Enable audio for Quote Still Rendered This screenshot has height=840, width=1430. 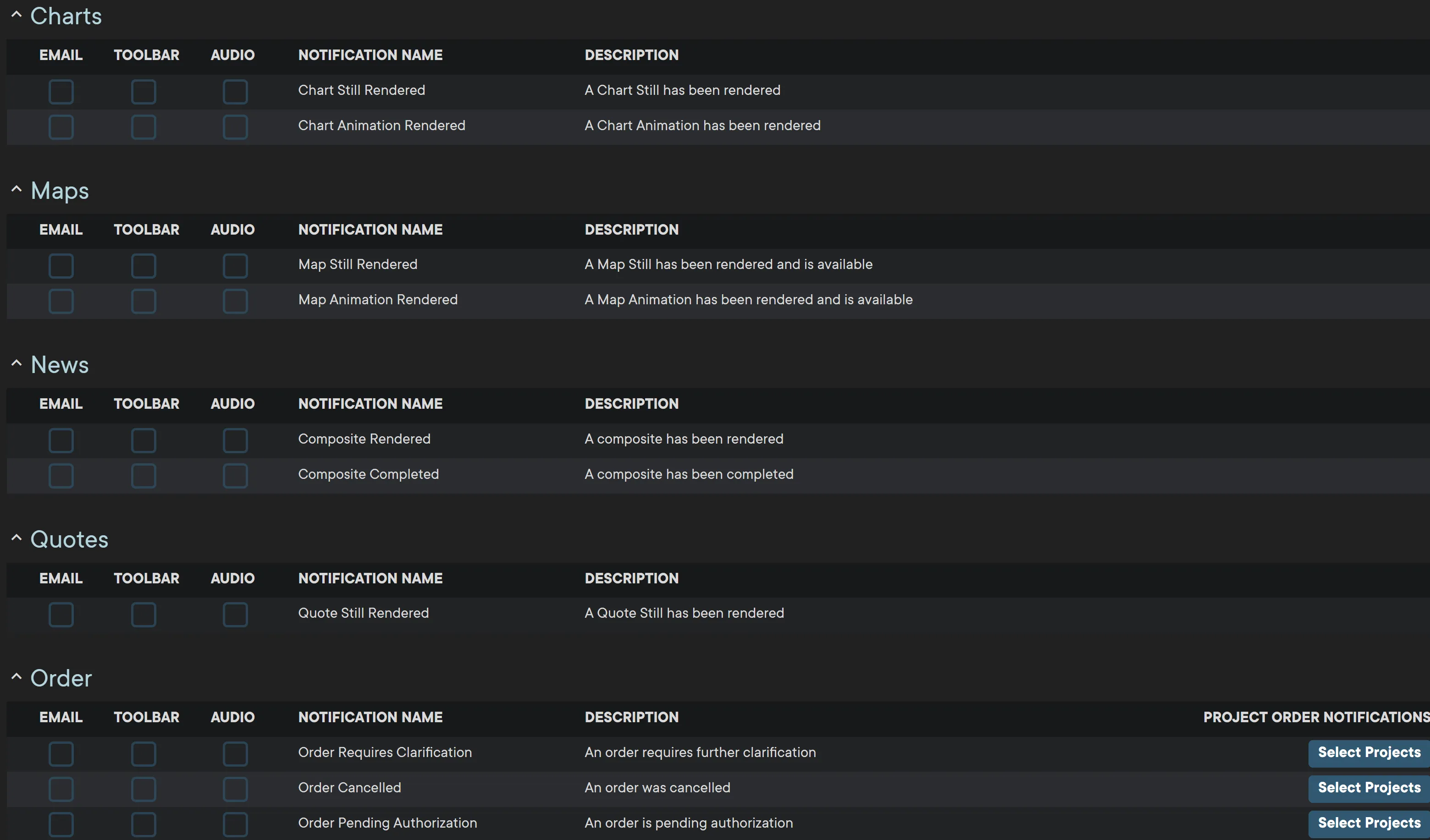tap(235, 615)
